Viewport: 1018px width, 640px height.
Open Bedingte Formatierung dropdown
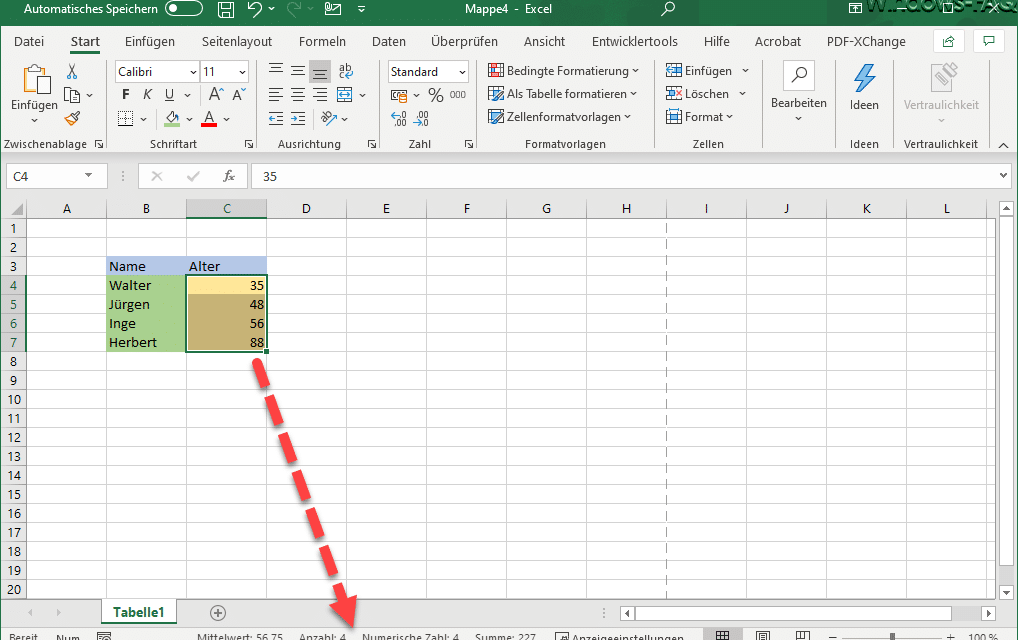(564, 71)
